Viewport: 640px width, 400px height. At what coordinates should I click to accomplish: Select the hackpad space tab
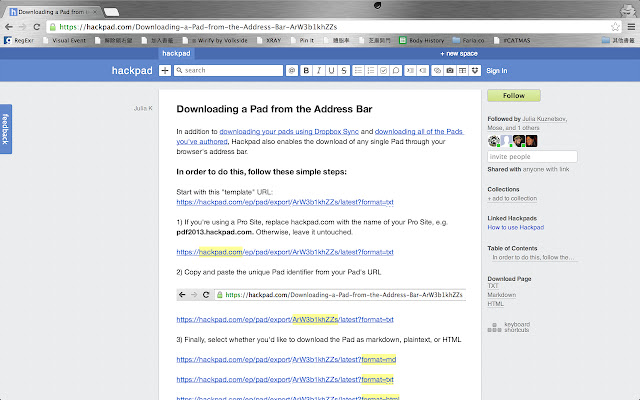coord(176,53)
